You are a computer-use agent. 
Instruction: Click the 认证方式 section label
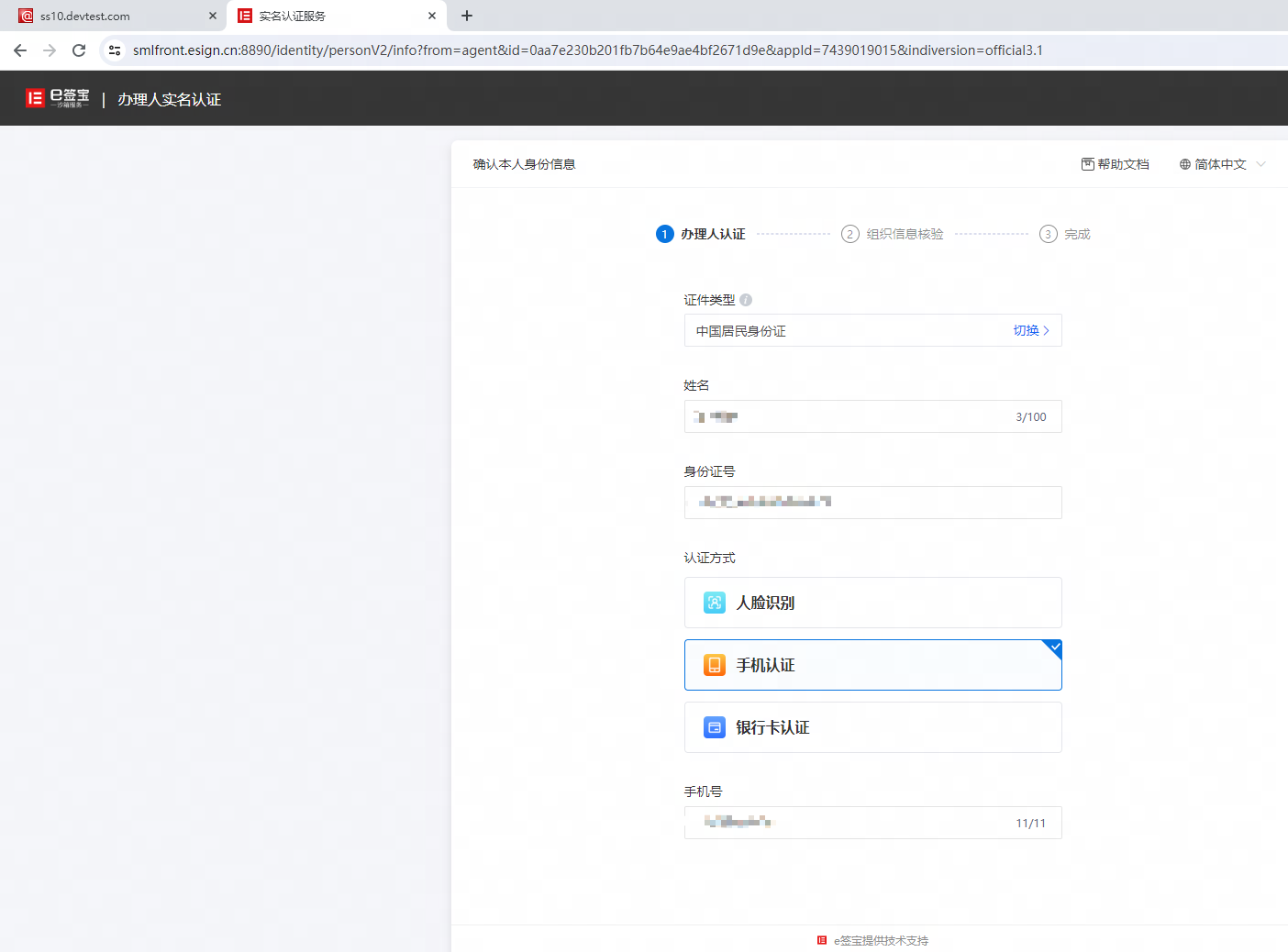coord(709,558)
